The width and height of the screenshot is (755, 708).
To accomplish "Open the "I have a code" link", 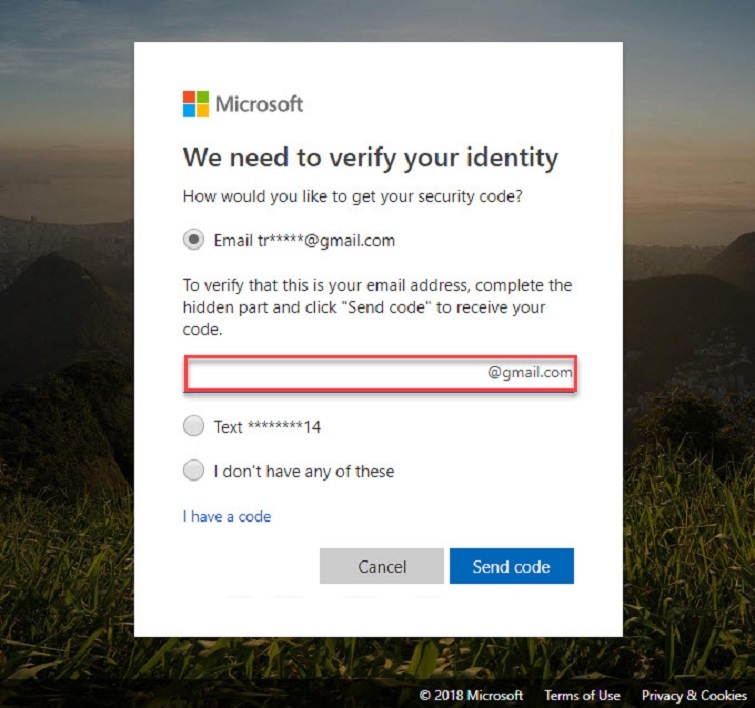I will 227,516.
